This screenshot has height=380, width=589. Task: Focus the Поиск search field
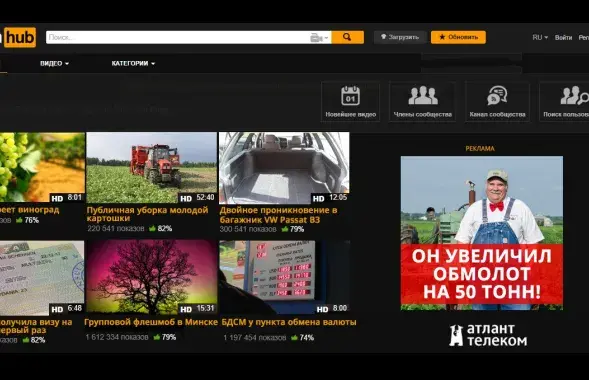coord(177,37)
